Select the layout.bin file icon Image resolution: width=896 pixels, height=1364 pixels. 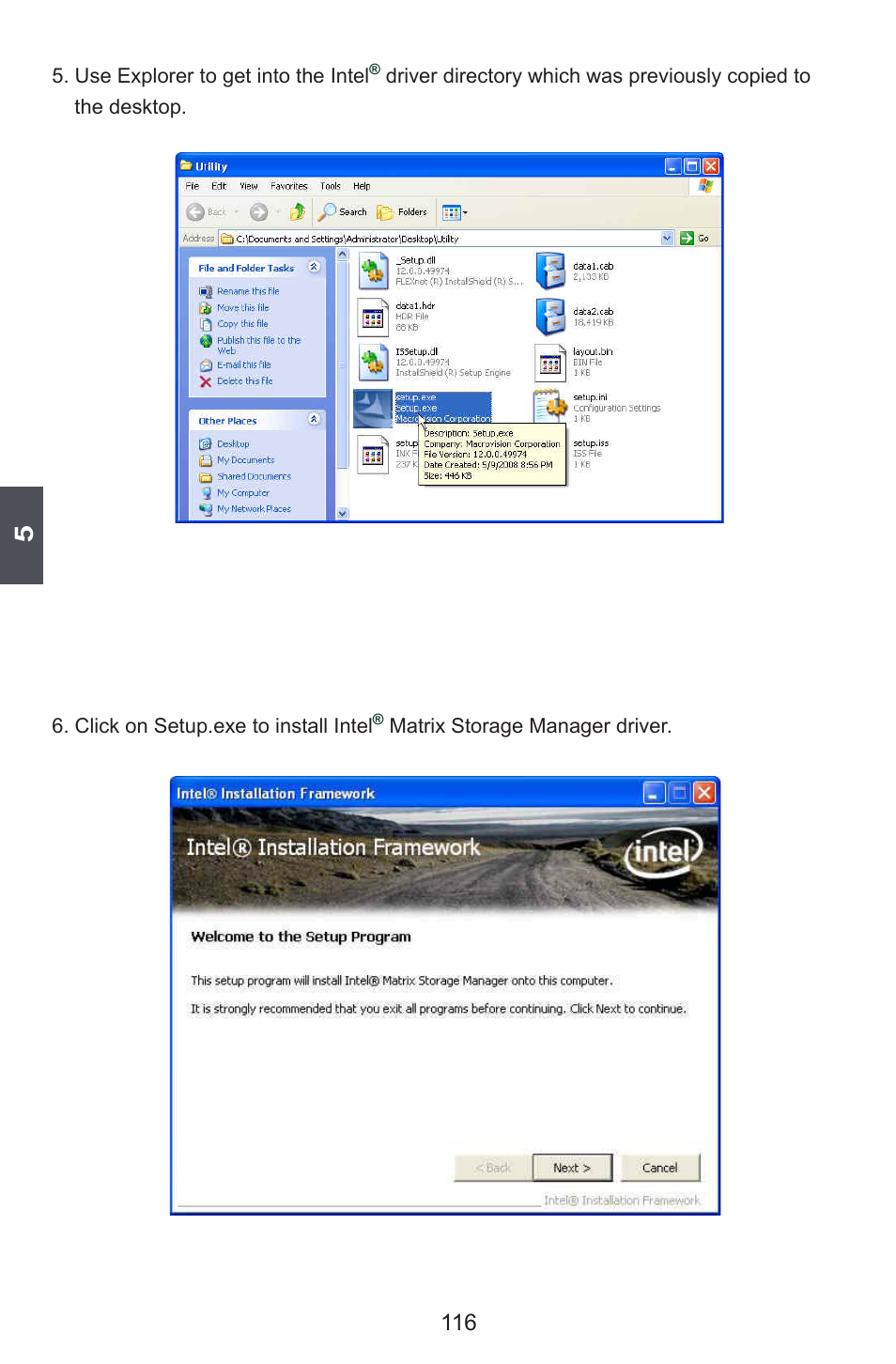[550, 363]
